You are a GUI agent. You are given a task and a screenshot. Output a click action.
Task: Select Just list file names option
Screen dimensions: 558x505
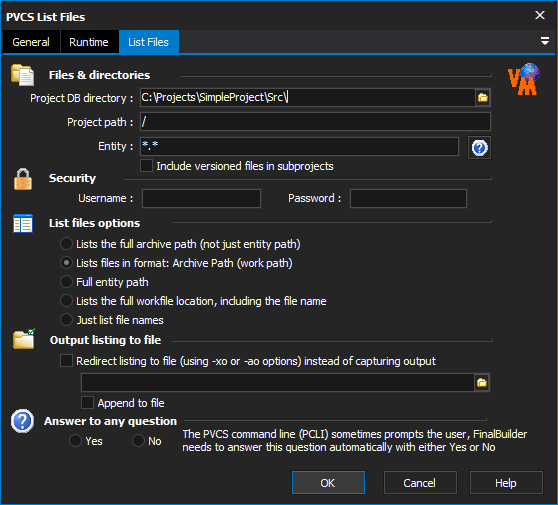coord(66,320)
